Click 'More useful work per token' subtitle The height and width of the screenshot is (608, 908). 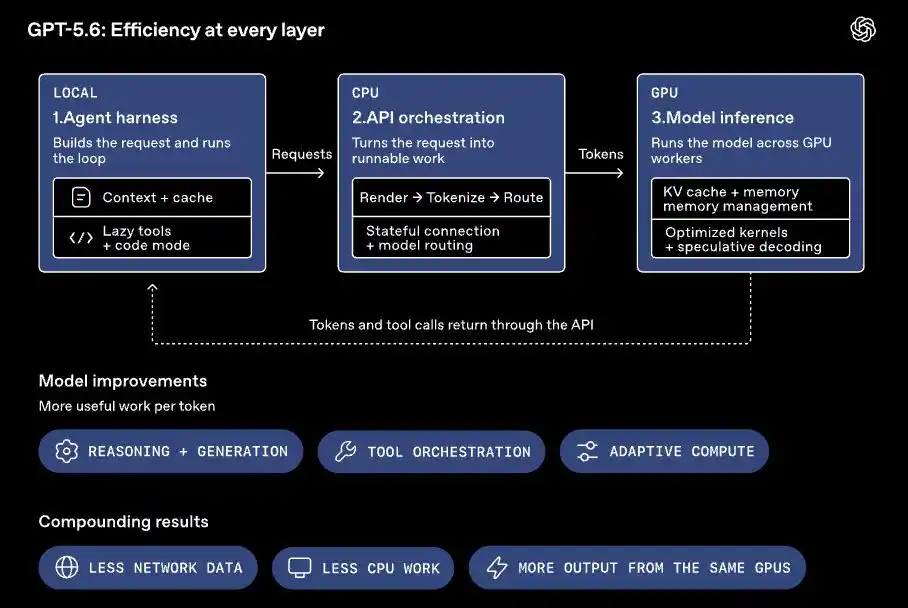click(127, 406)
